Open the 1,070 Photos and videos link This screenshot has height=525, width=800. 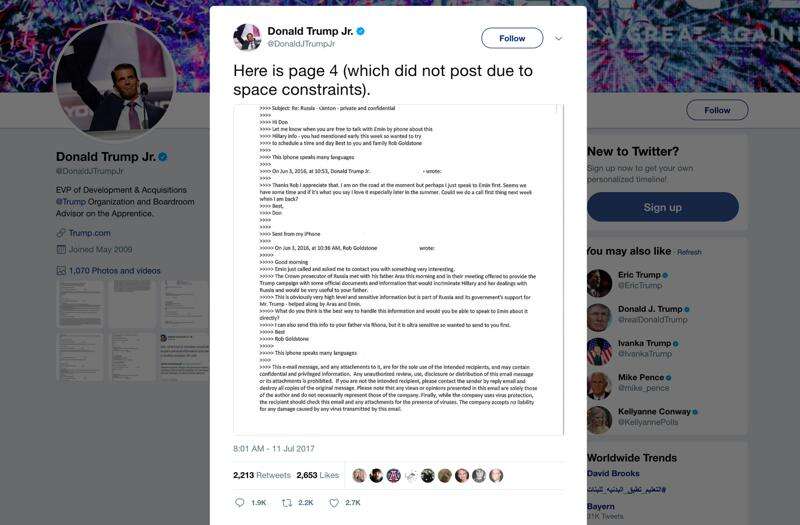pyautogui.click(x=114, y=270)
